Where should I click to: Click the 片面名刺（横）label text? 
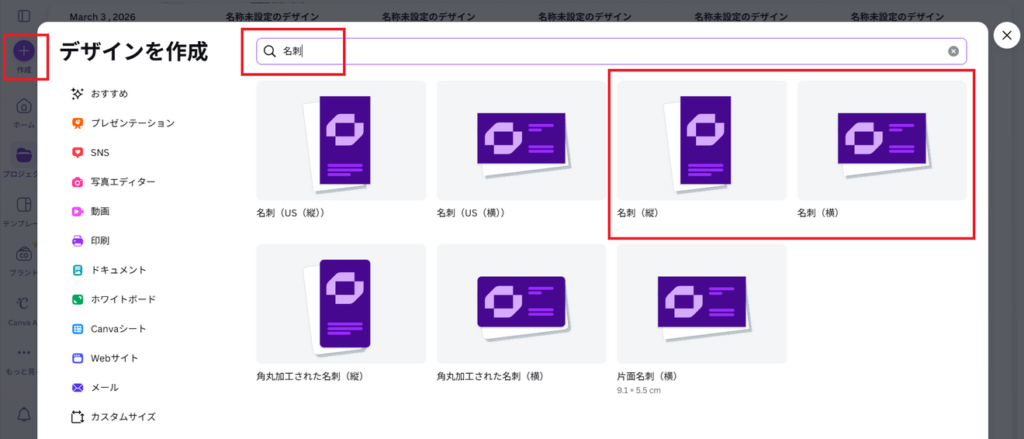(x=647, y=377)
